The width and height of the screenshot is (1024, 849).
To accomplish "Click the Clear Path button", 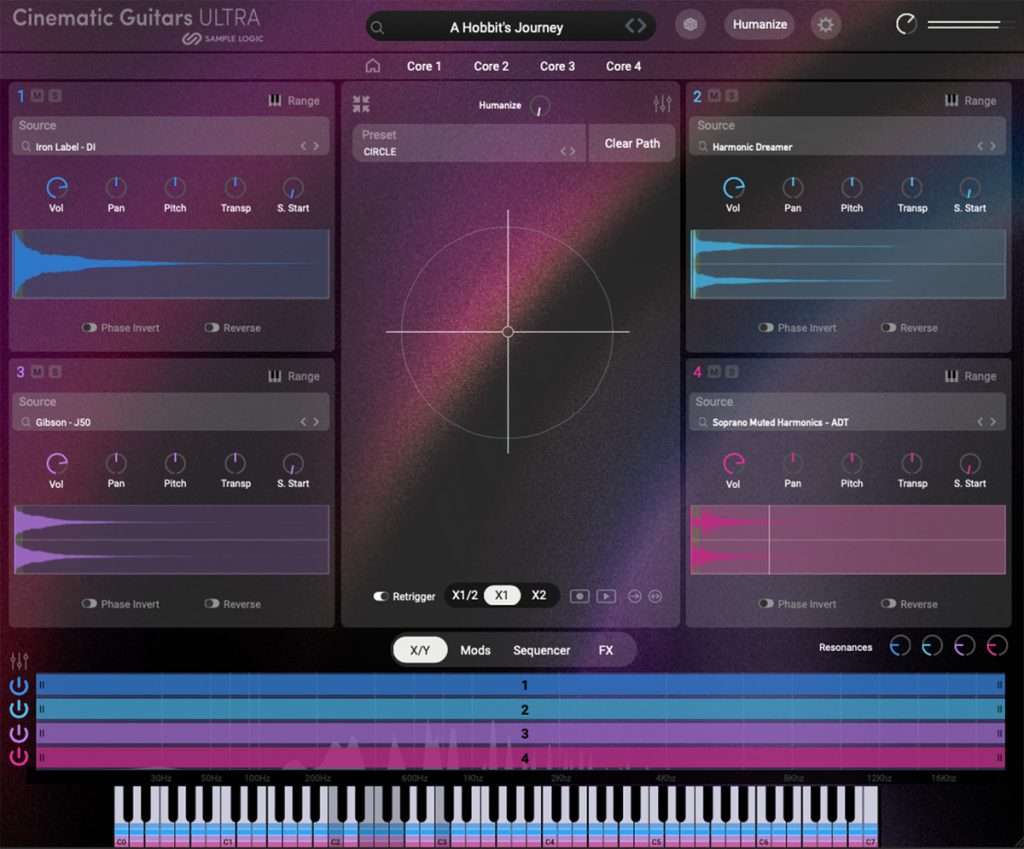I will pyautogui.click(x=632, y=143).
